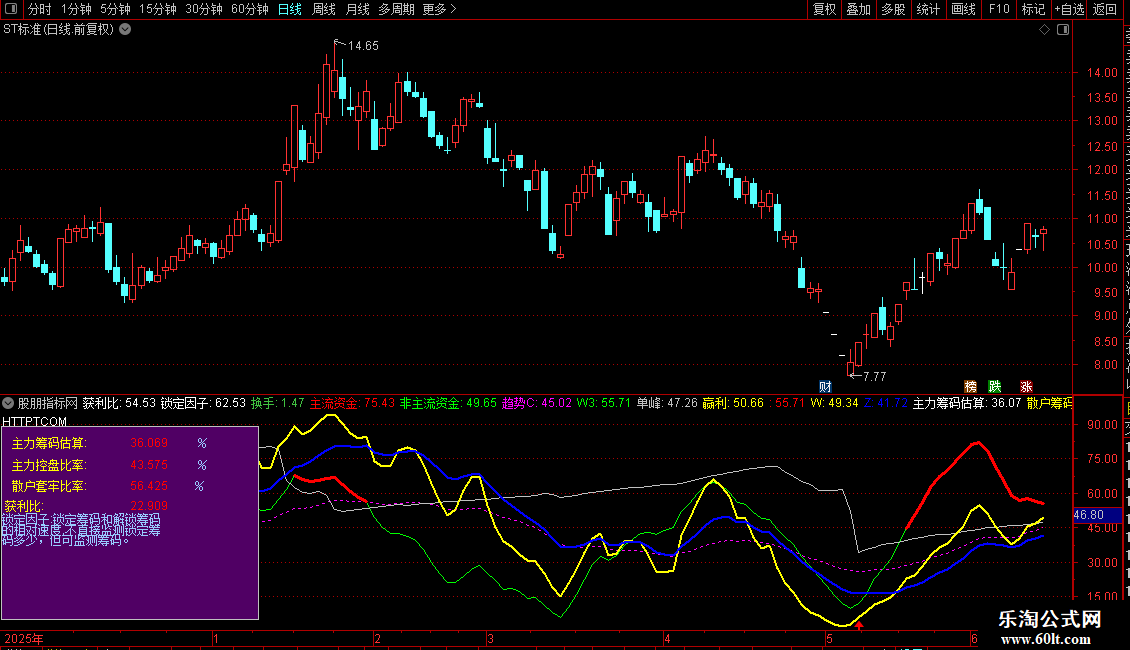
Task: Open 多周期 multi-period view
Action: tap(396, 9)
